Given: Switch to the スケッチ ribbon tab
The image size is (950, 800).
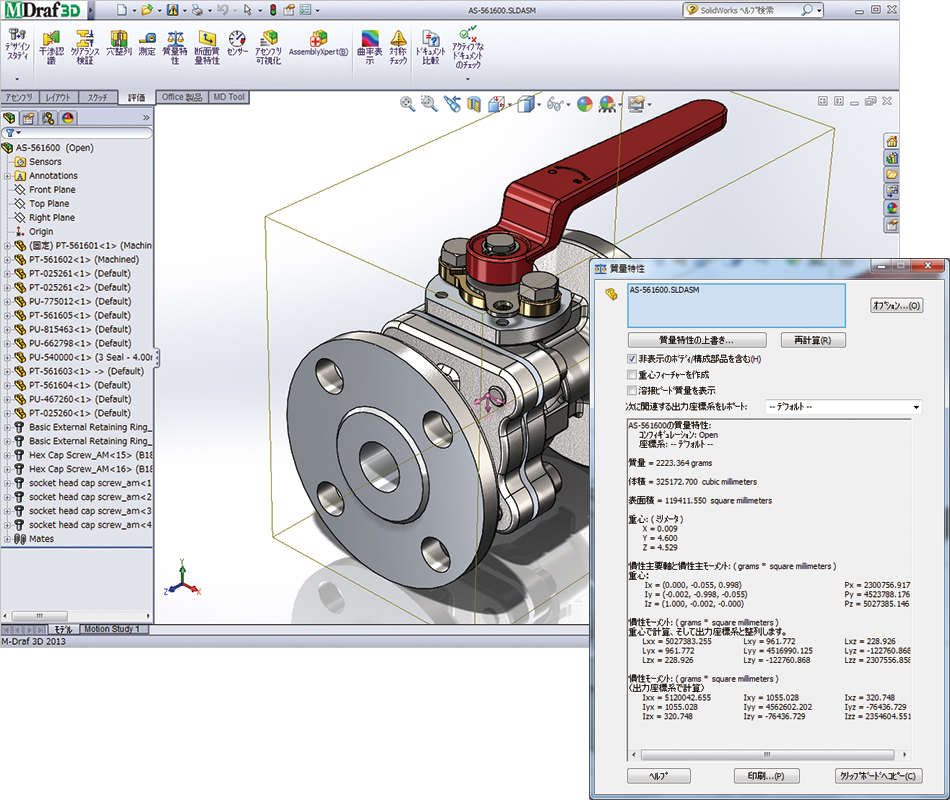Looking at the screenshot, I should (x=97, y=98).
